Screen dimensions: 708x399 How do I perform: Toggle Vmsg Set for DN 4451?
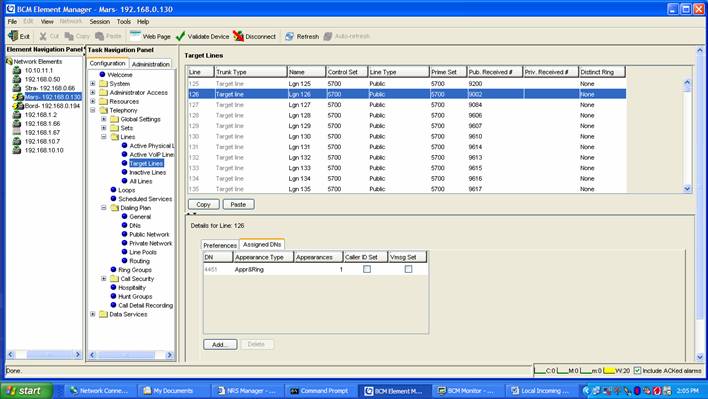point(408,269)
